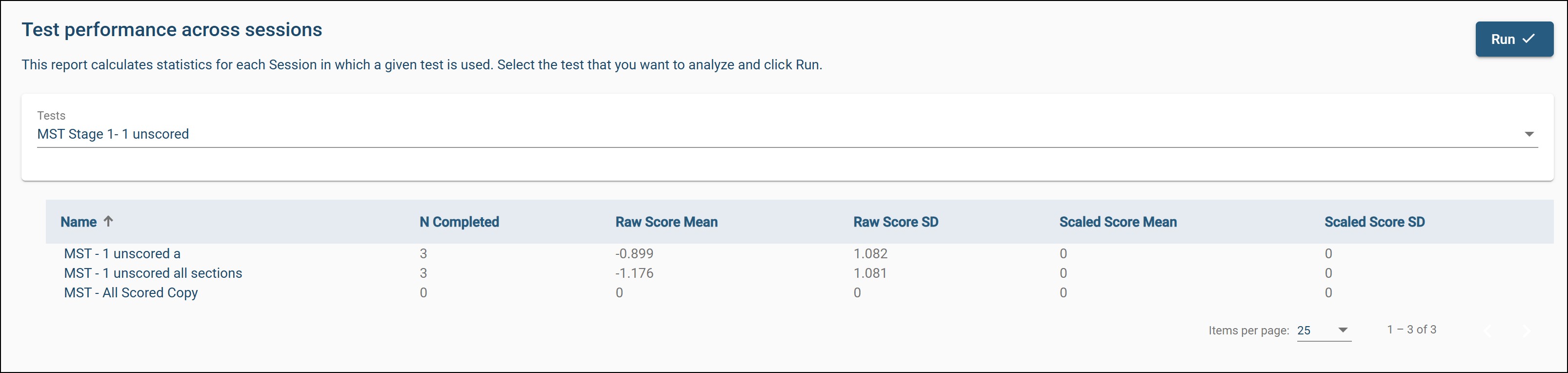Sort by Raw Score Mean column
The width and height of the screenshot is (1568, 373).
(x=666, y=222)
